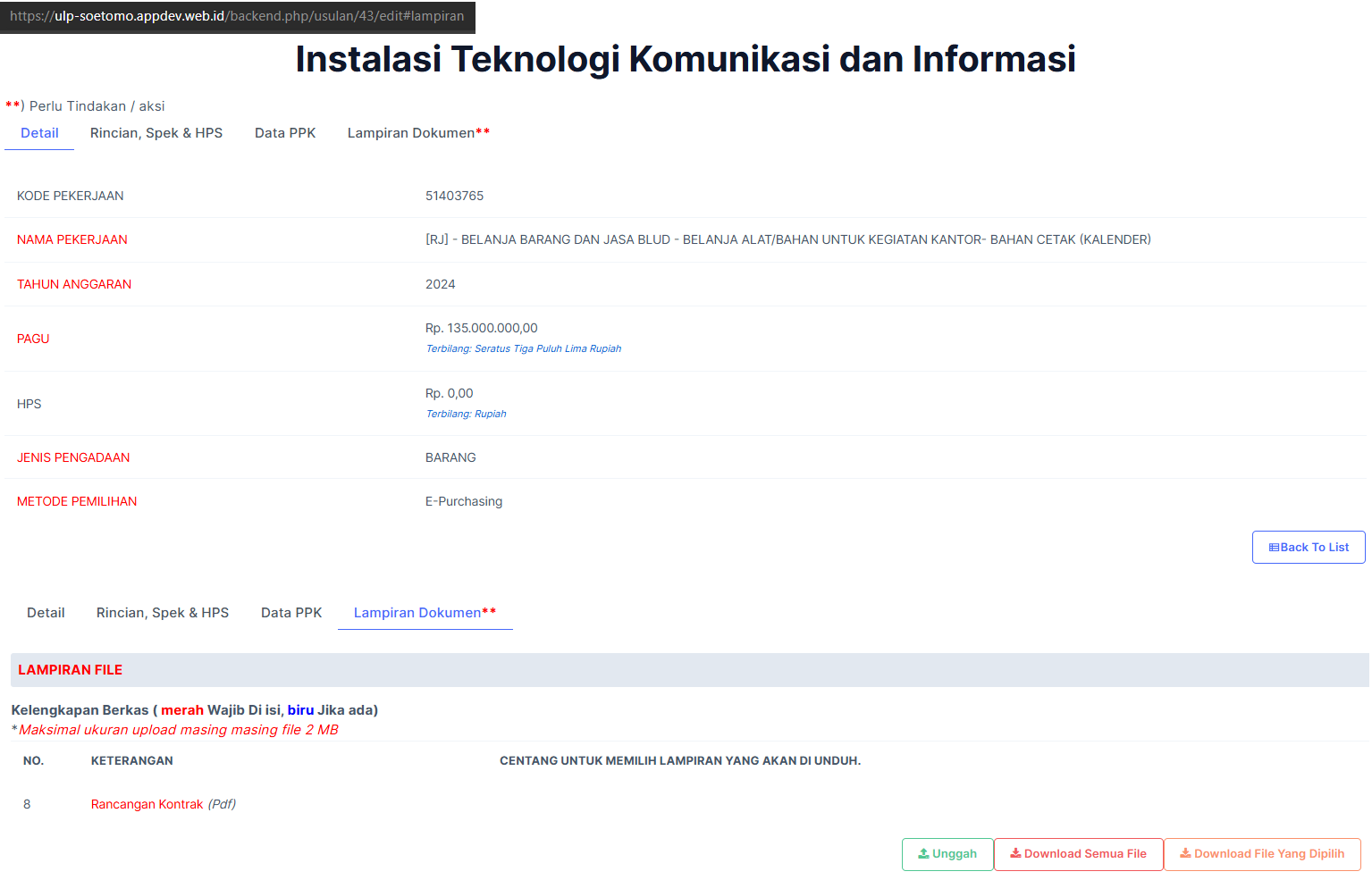The image size is (1372, 880).
Task: Select the lower Lampiran Dokumen tab
Action: coord(425,613)
